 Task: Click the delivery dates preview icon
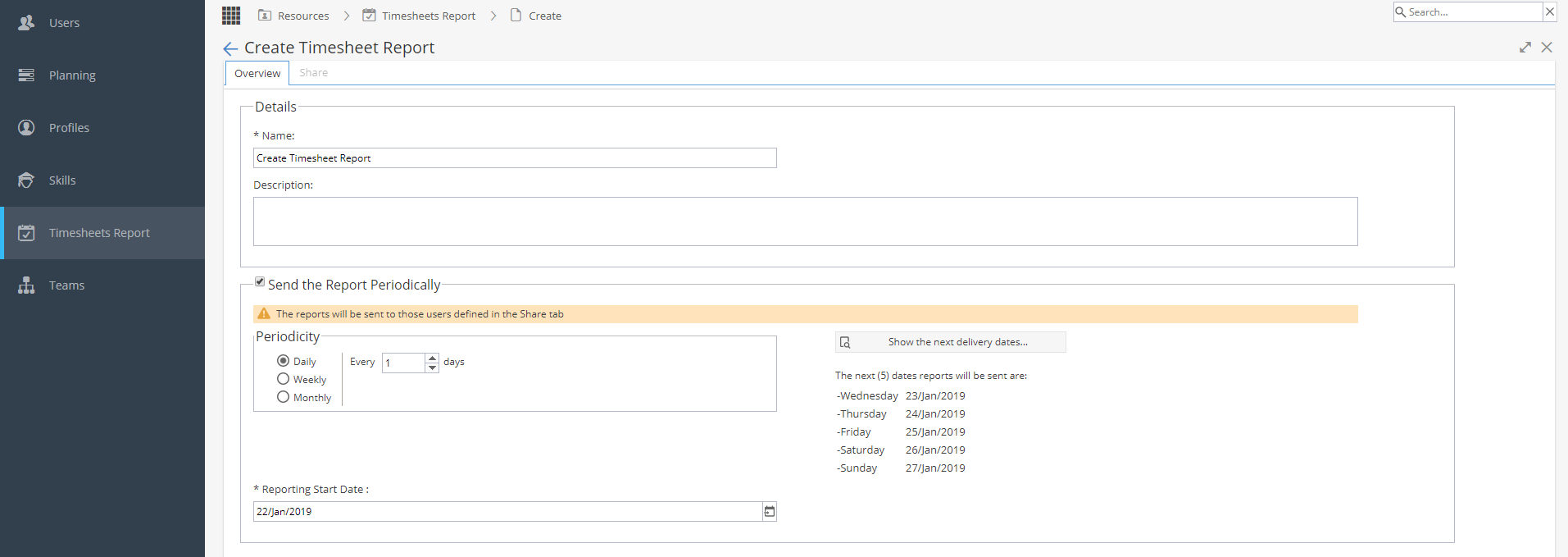pos(845,342)
